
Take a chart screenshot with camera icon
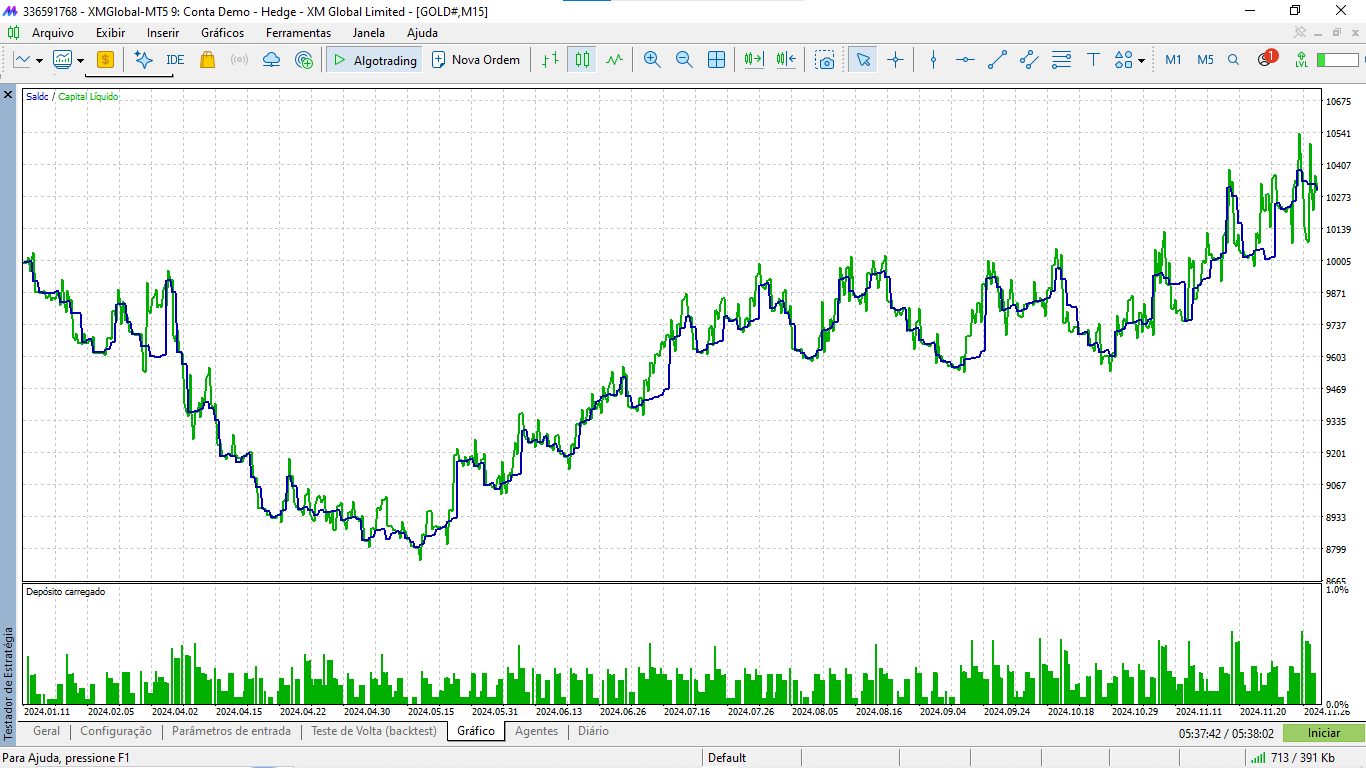click(x=825, y=60)
